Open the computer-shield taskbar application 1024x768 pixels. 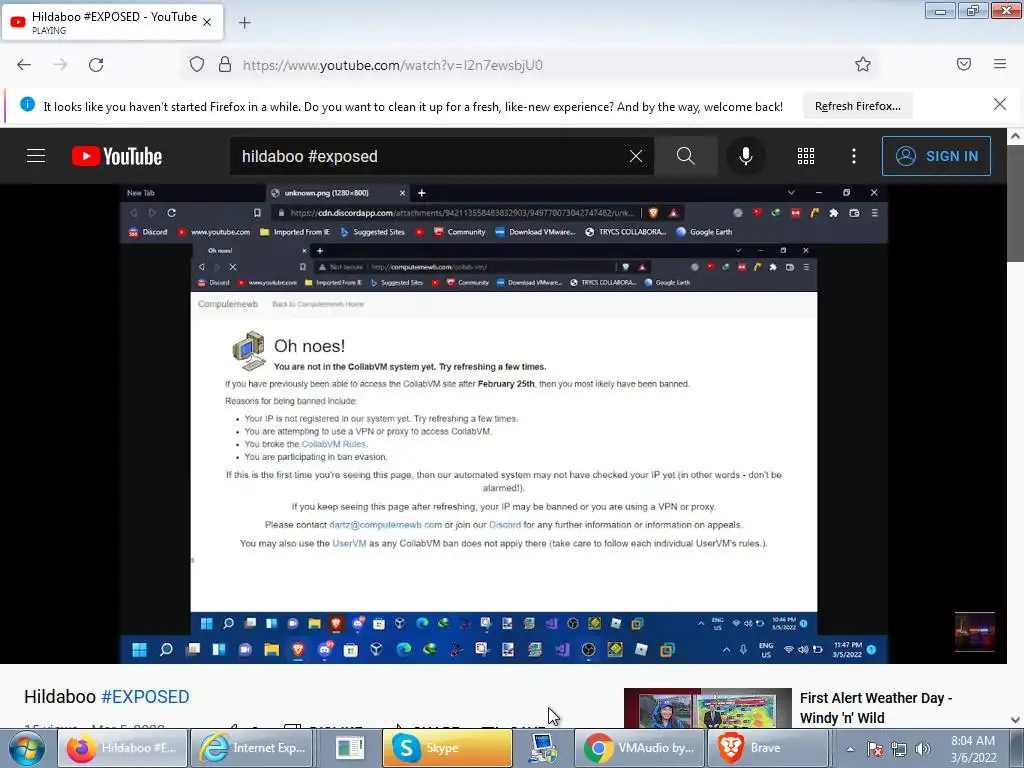click(x=543, y=748)
